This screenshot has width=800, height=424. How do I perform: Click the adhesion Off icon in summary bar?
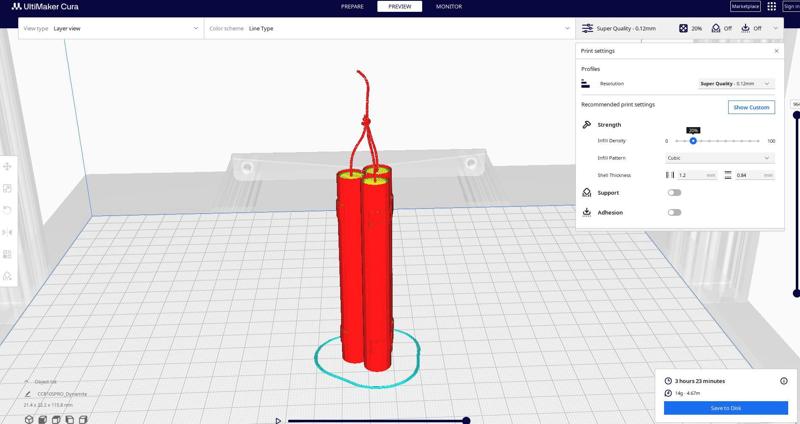pyautogui.click(x=745, y=29)
